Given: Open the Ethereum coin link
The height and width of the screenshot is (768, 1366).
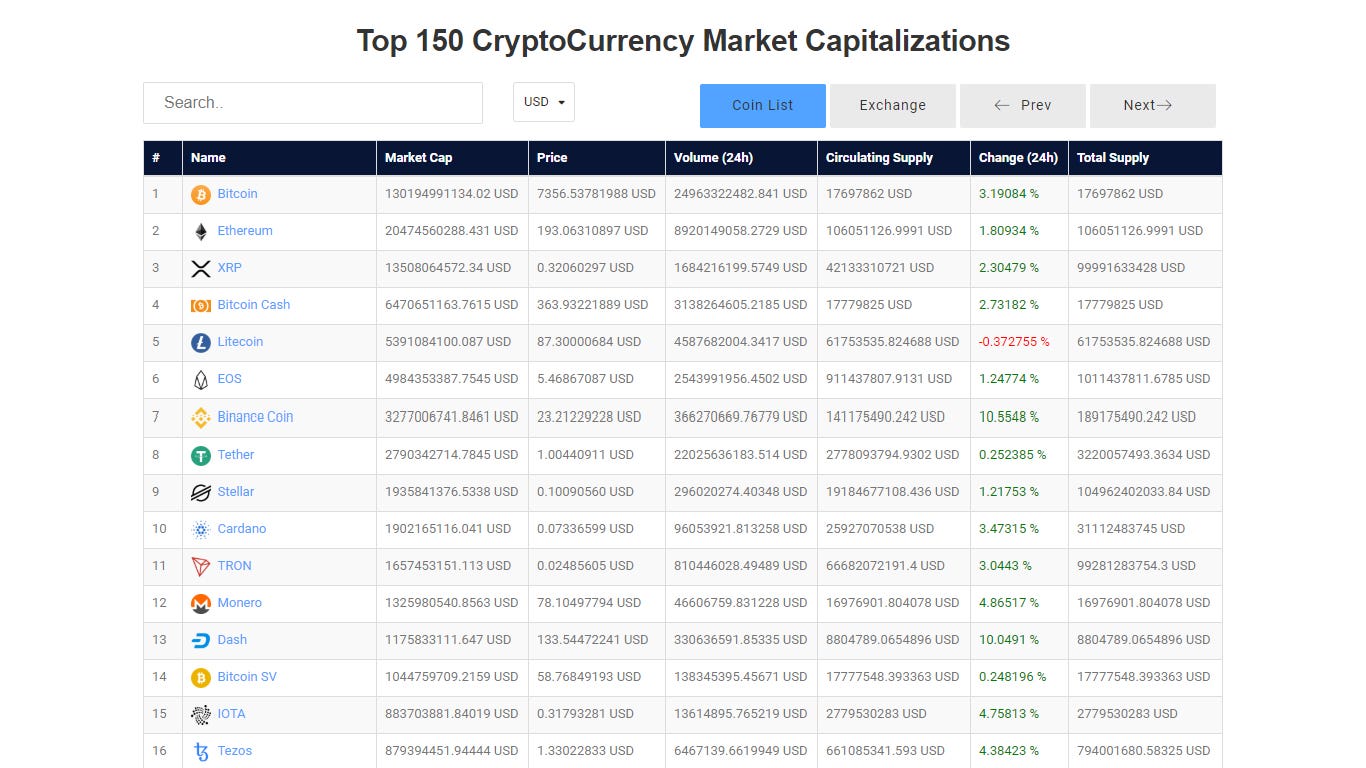Looking at the screenshot, I should click(x=245, y=231).
